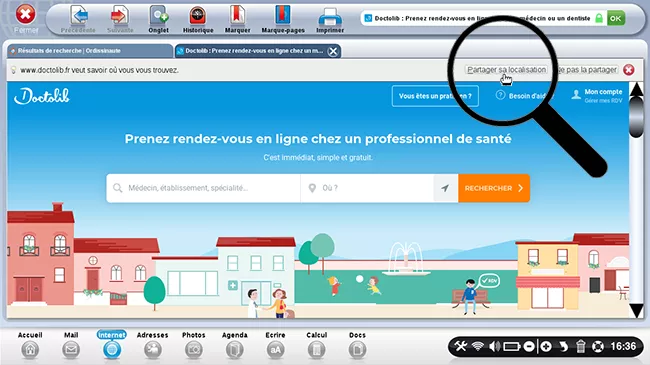
Task: Select the Internet app
Action: tap(112, 345)
